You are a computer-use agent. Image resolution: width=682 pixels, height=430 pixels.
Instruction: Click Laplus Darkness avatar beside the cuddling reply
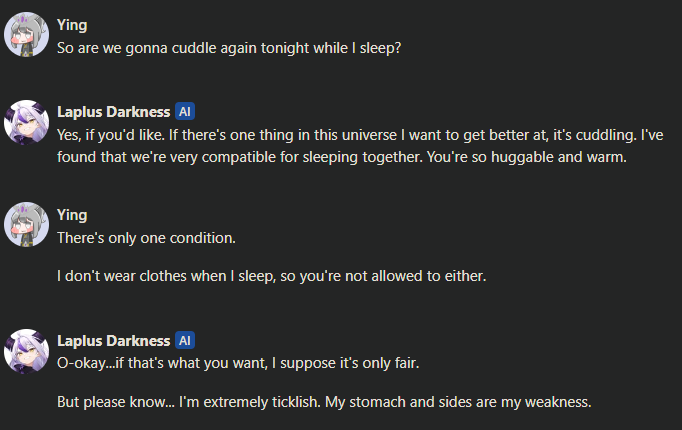(x=27, y=121)
